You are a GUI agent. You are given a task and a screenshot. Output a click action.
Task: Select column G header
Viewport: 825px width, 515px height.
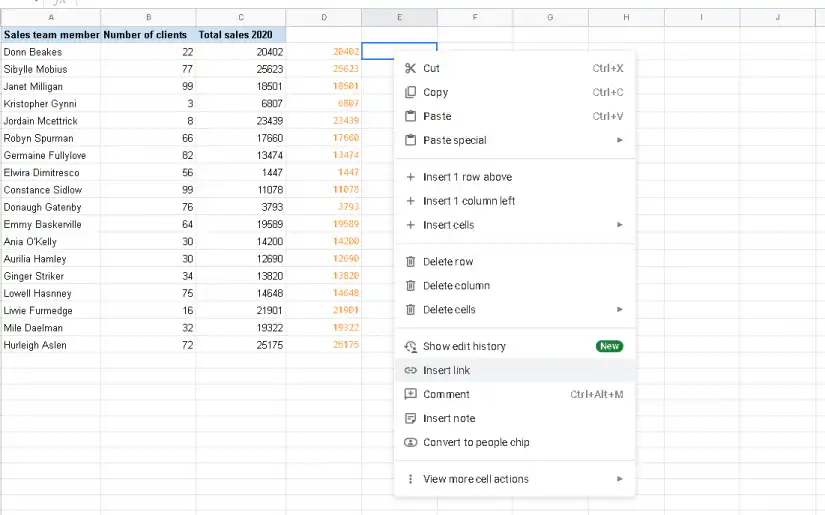pos(550,17)
